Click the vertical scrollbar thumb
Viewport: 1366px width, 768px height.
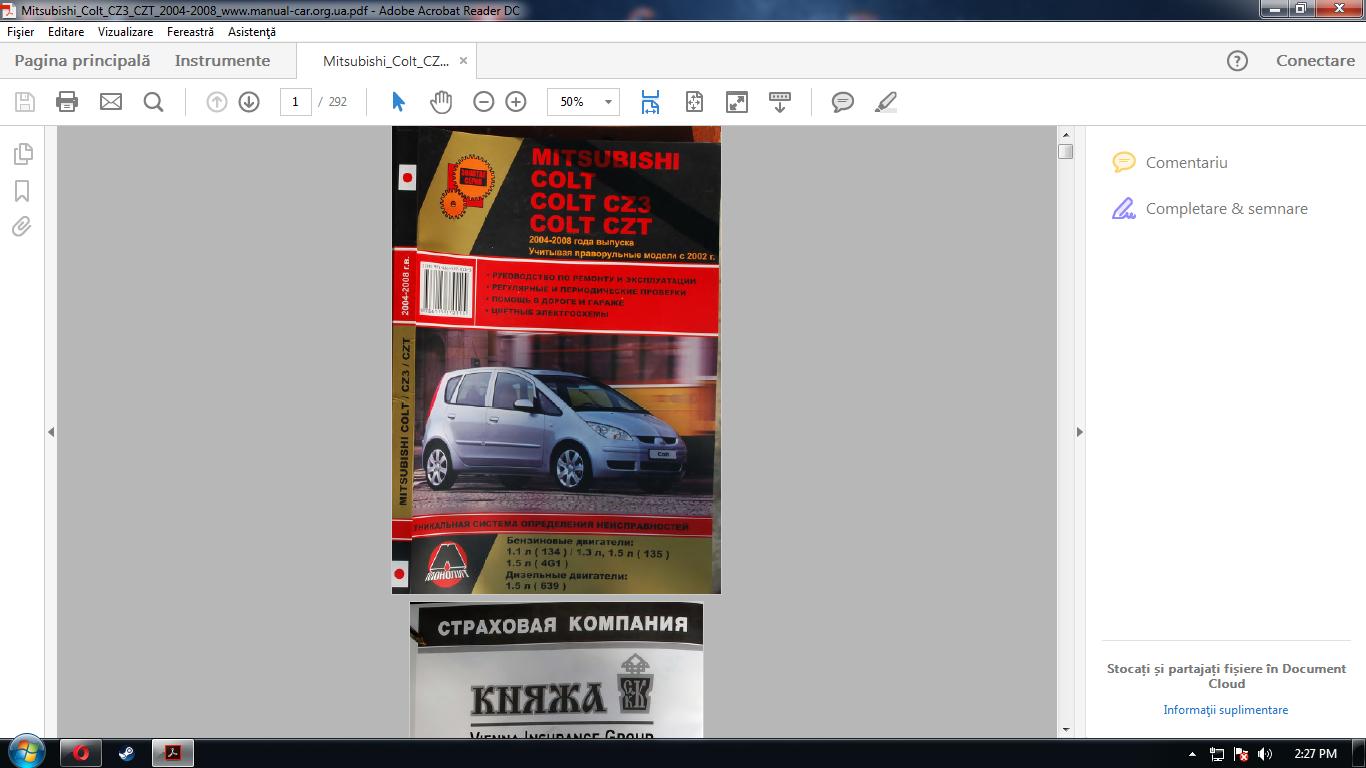pos(1066,152)
